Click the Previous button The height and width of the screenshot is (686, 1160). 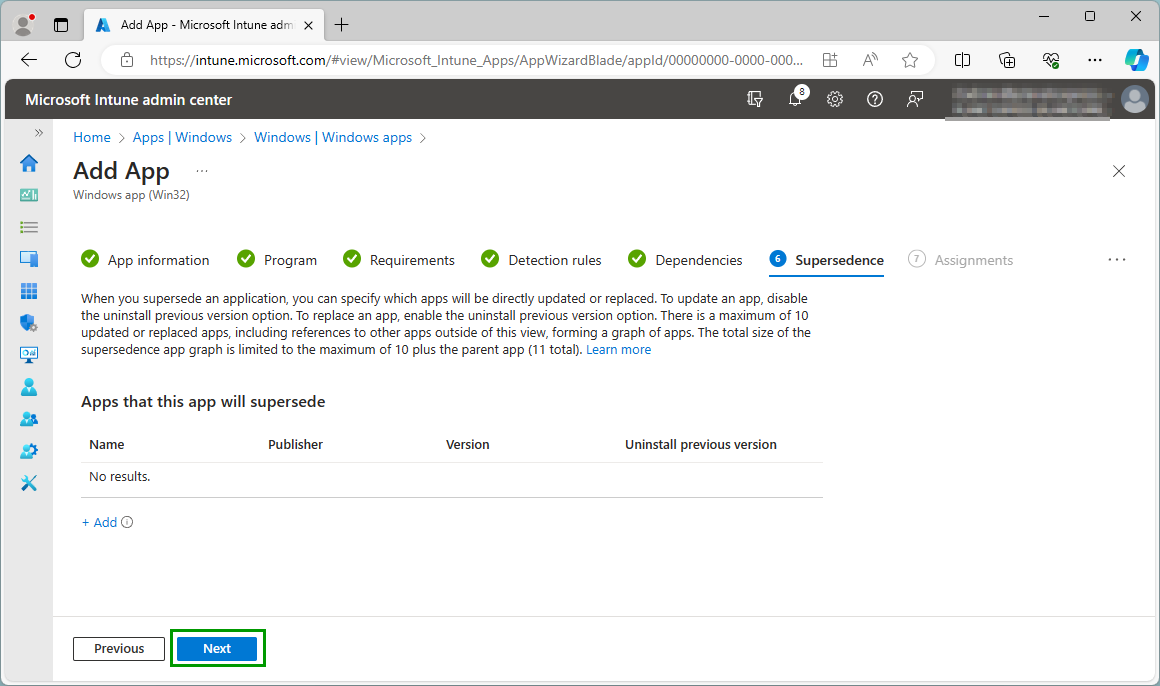click(119, 649)
